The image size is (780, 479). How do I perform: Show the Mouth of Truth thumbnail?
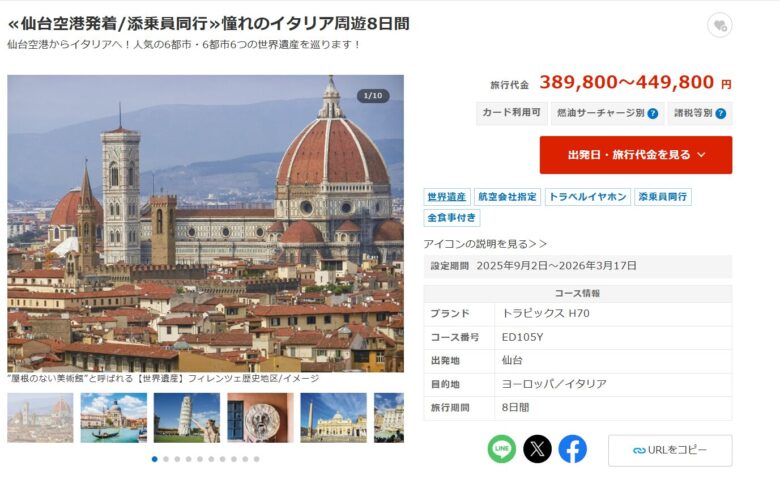(260, 418)
